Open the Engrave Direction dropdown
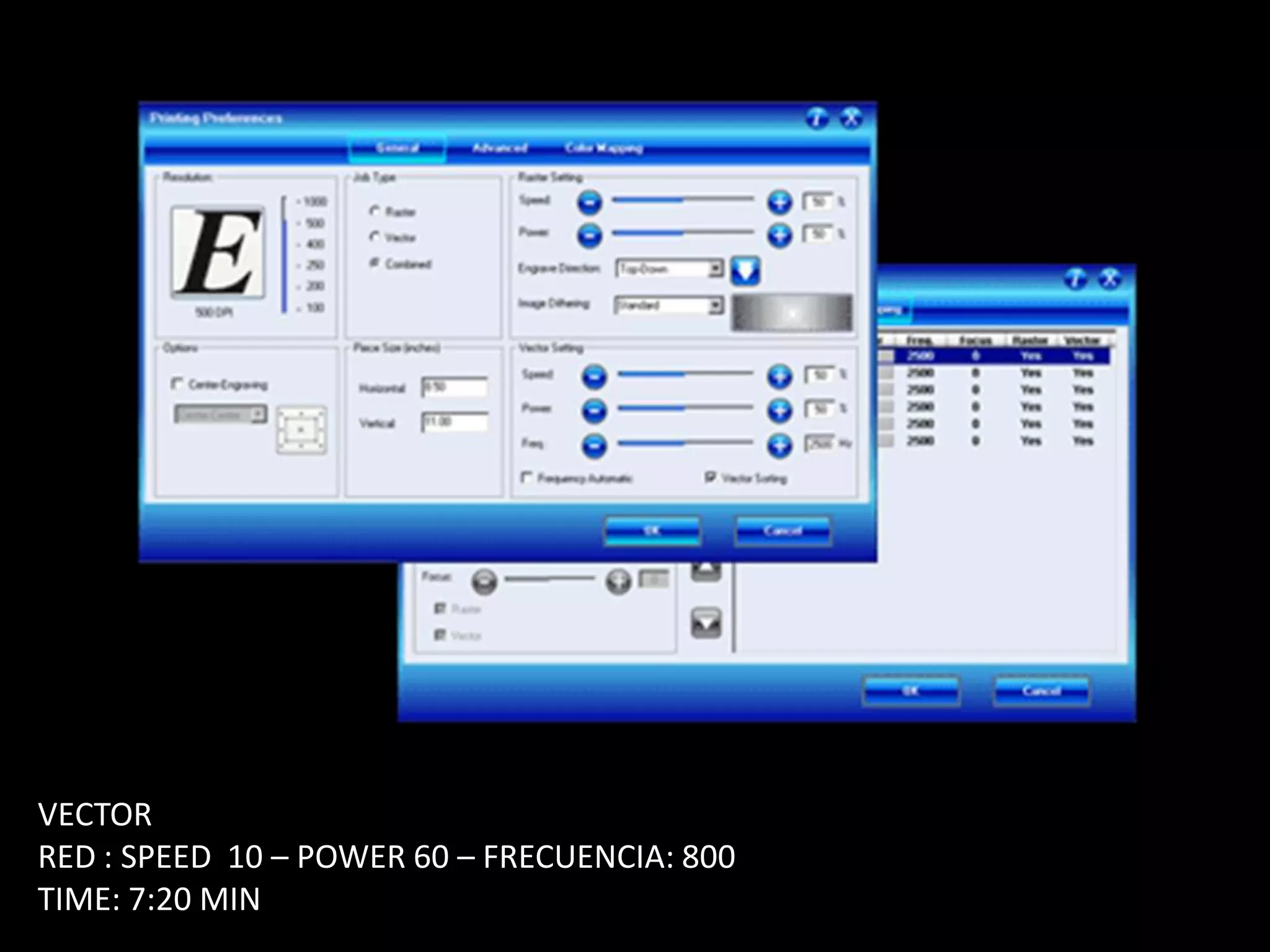The image size is (1270, 952). 669,268
